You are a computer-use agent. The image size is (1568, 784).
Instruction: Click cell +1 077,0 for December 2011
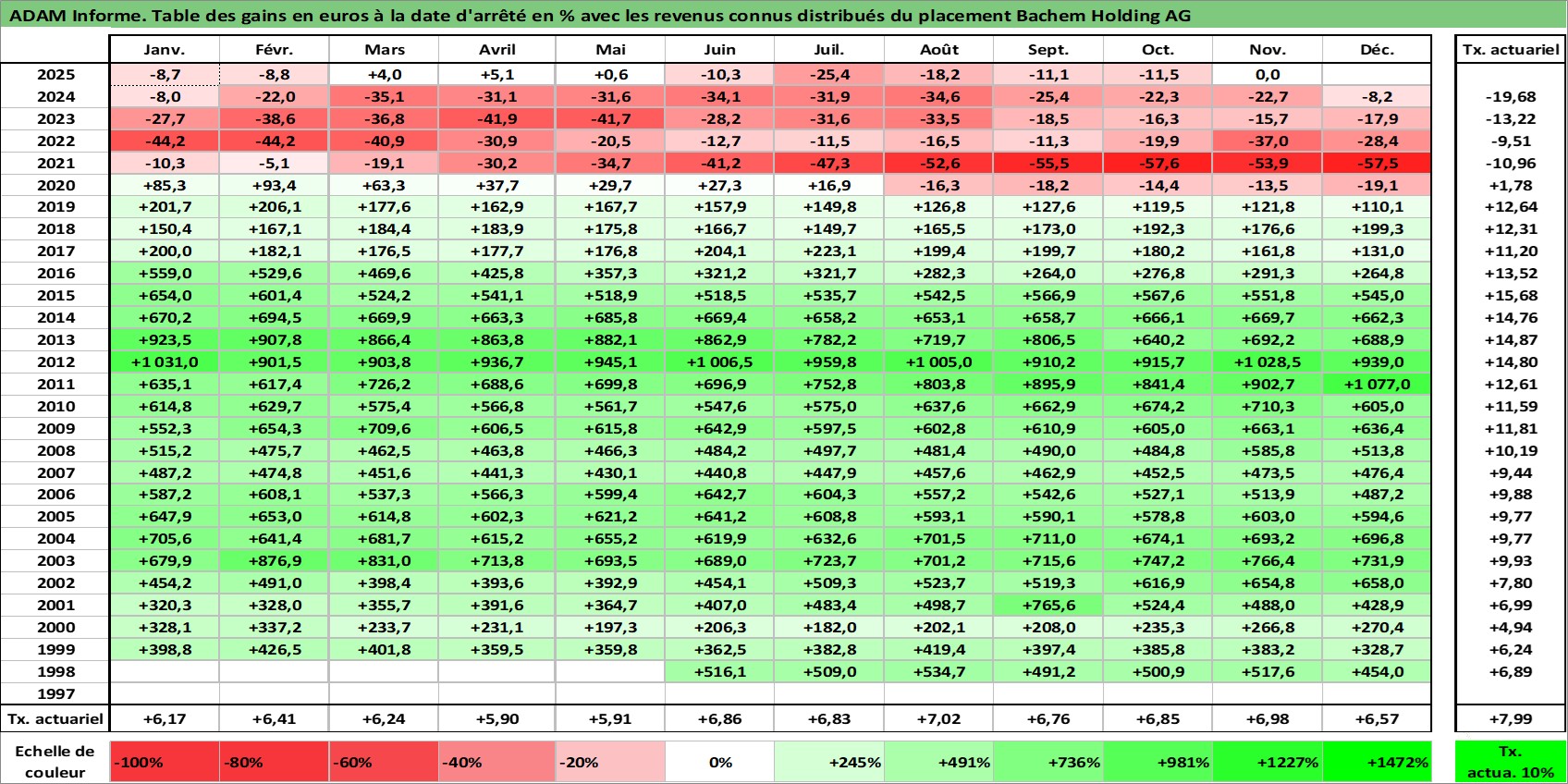click(x=1377, y=385)
